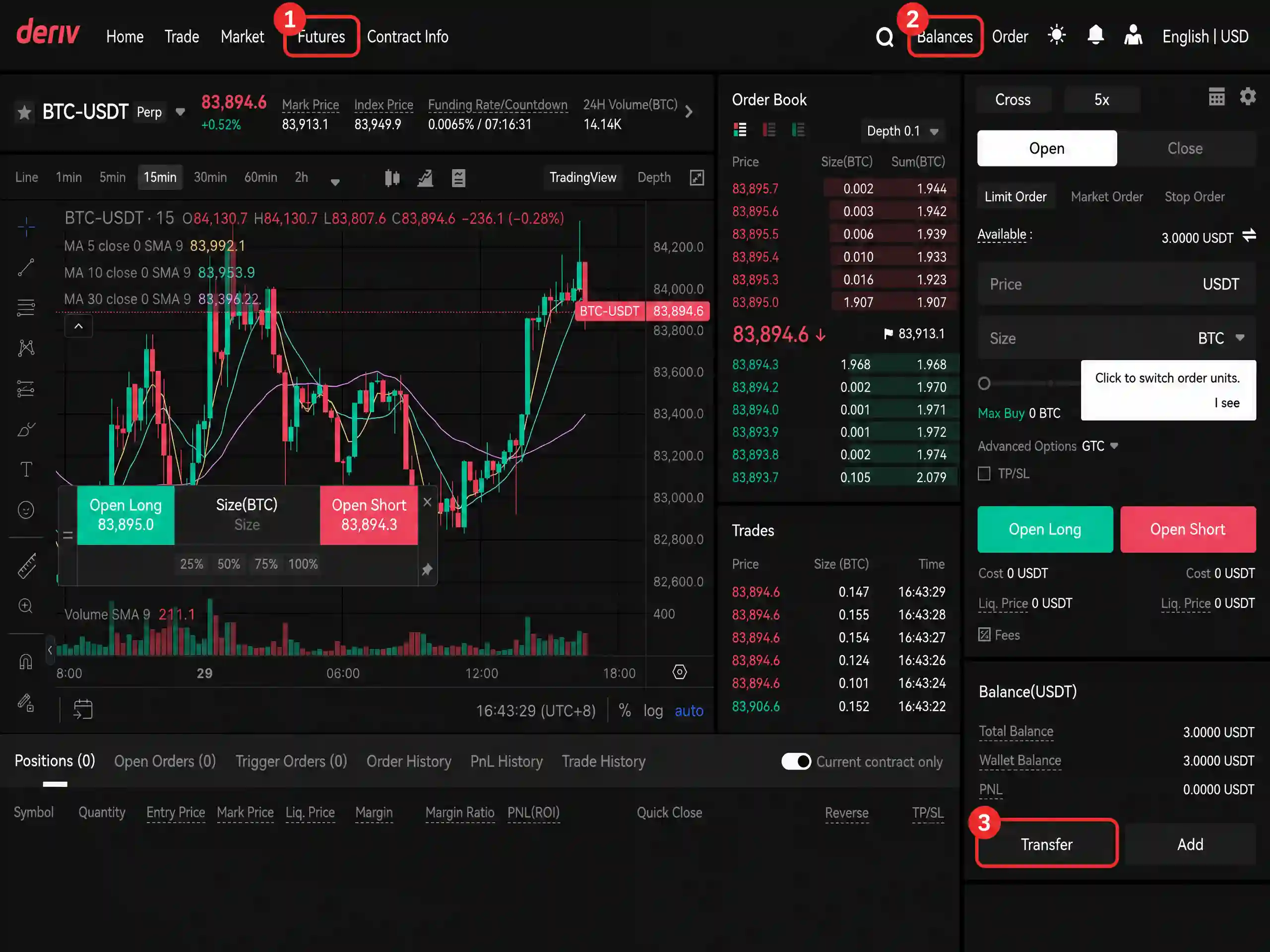
Task: Favorite BTC-USDT with the star icon
Action: click(24, 112)
